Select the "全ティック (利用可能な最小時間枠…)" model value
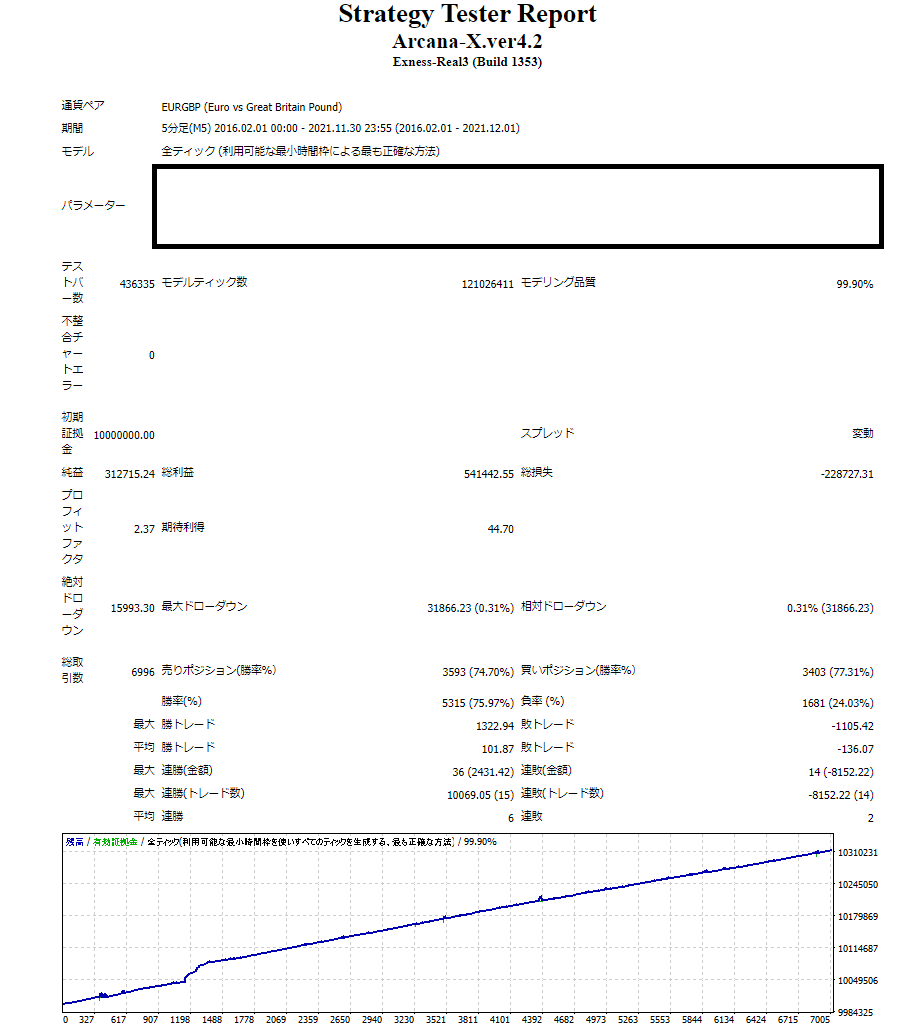The height and width of the screenshot is (1030, 917). [x=301, y=151]
